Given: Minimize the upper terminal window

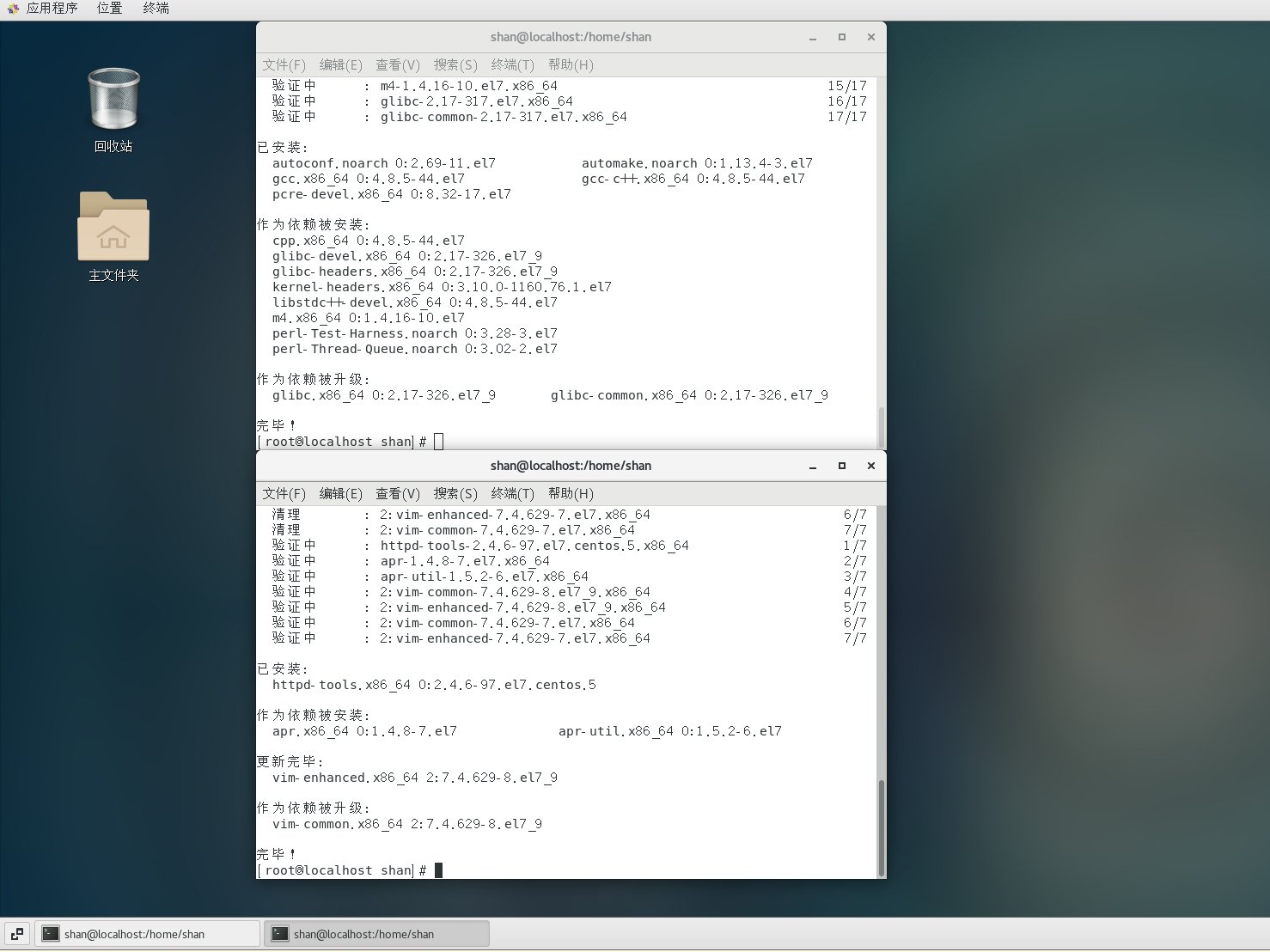Looking at the screenshot, I should click(813, 38).
